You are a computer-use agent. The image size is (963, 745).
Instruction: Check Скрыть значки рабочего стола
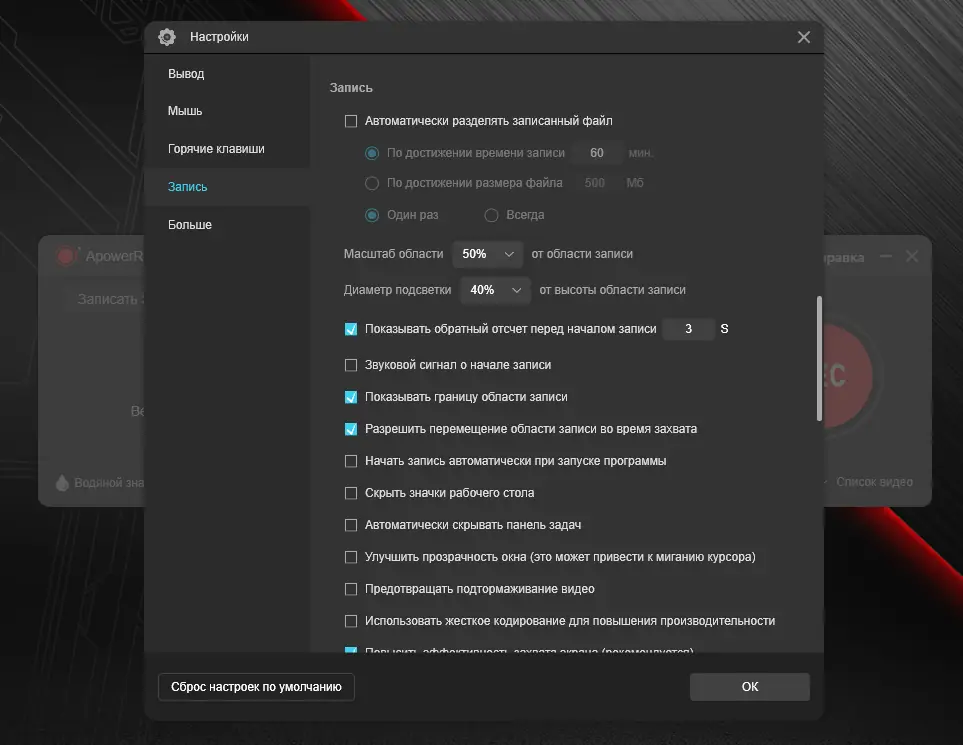[351, 493]
